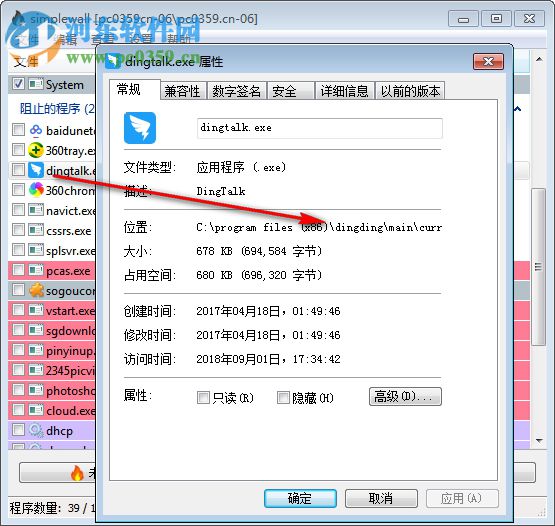Check the cssrs.exe checkbox
Viewport: 555px width, 526px height.
[x=18, y=230]
